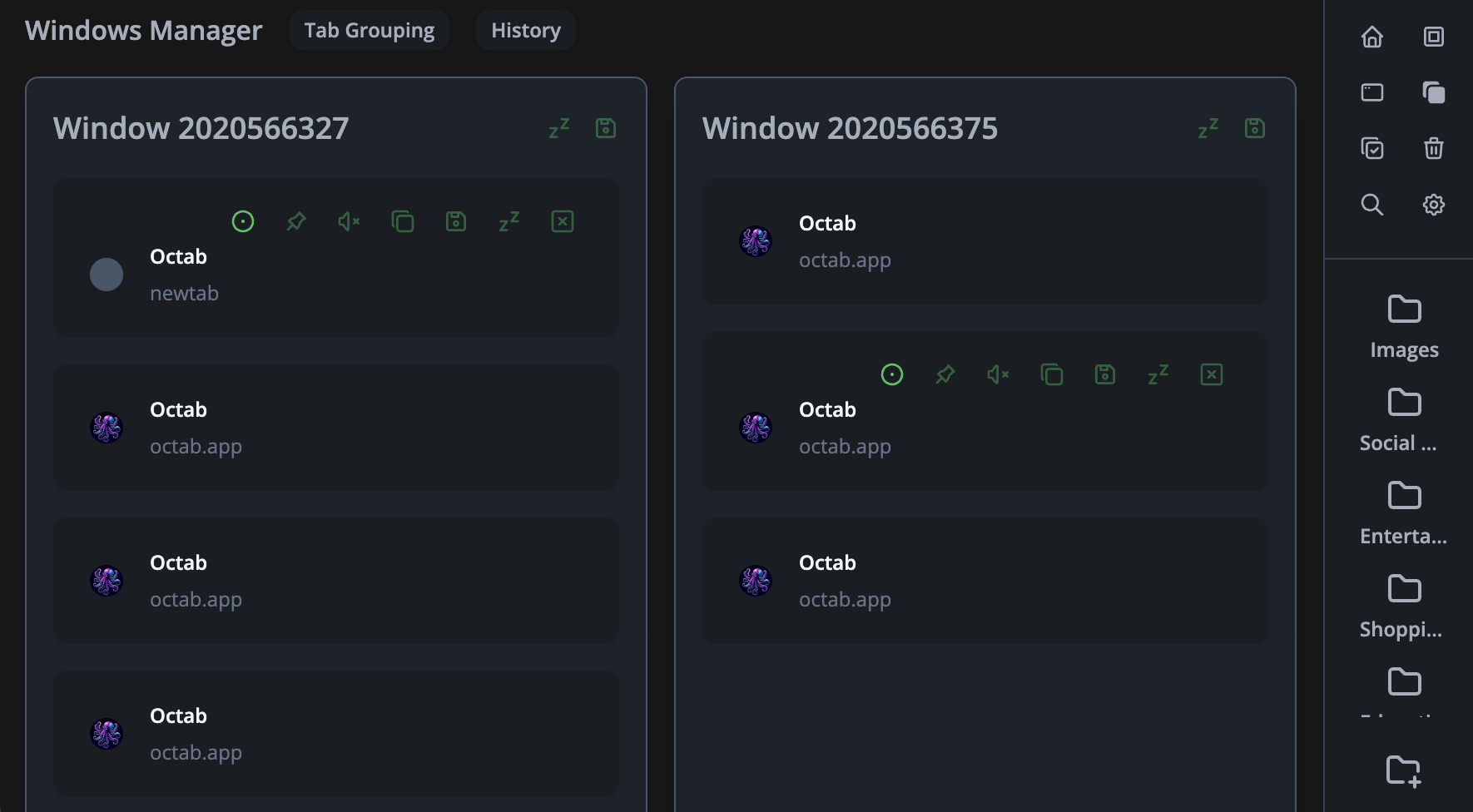
Task: Click the search magnifier icon in sidebar
Action: pyautogui.click(x=1371, y=205)
